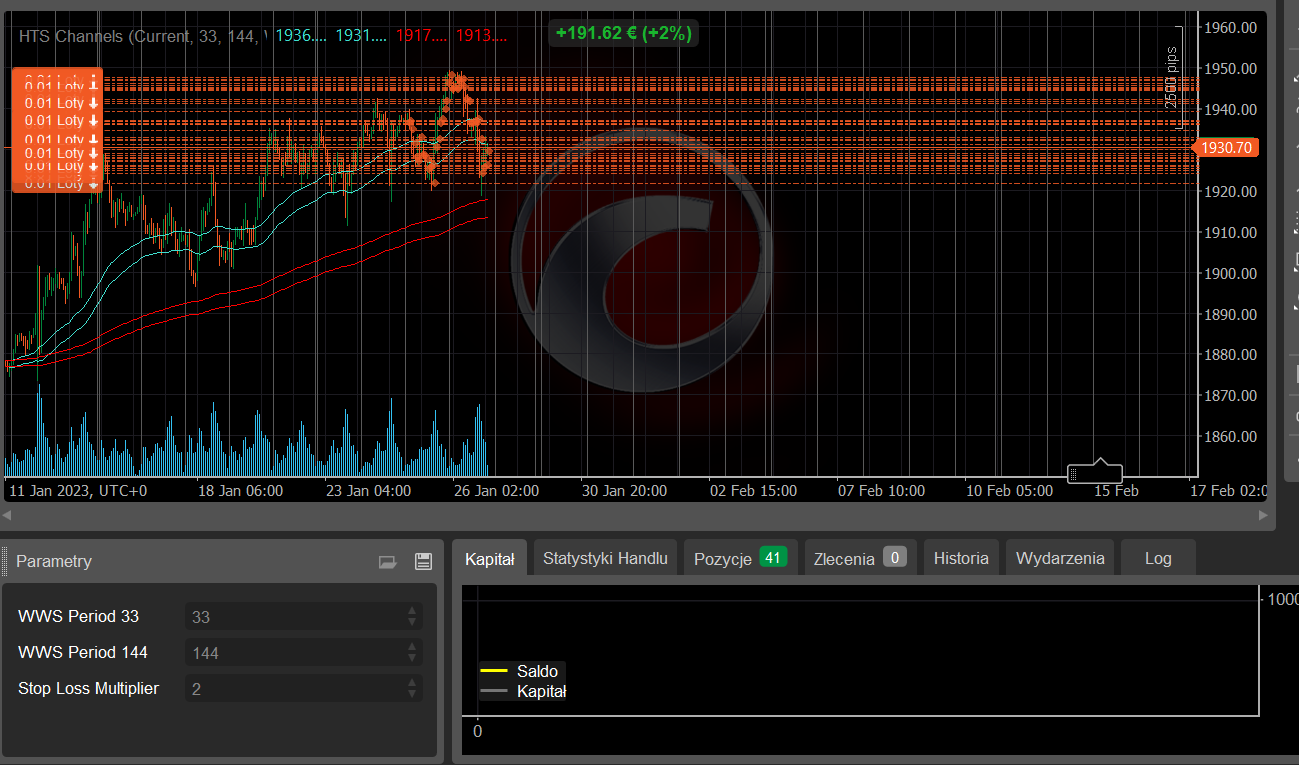Decrease the Stop Loss Multiplier value
Image resolution: width=1299 pixels, height=765 pixels.
tap(412, 694)
